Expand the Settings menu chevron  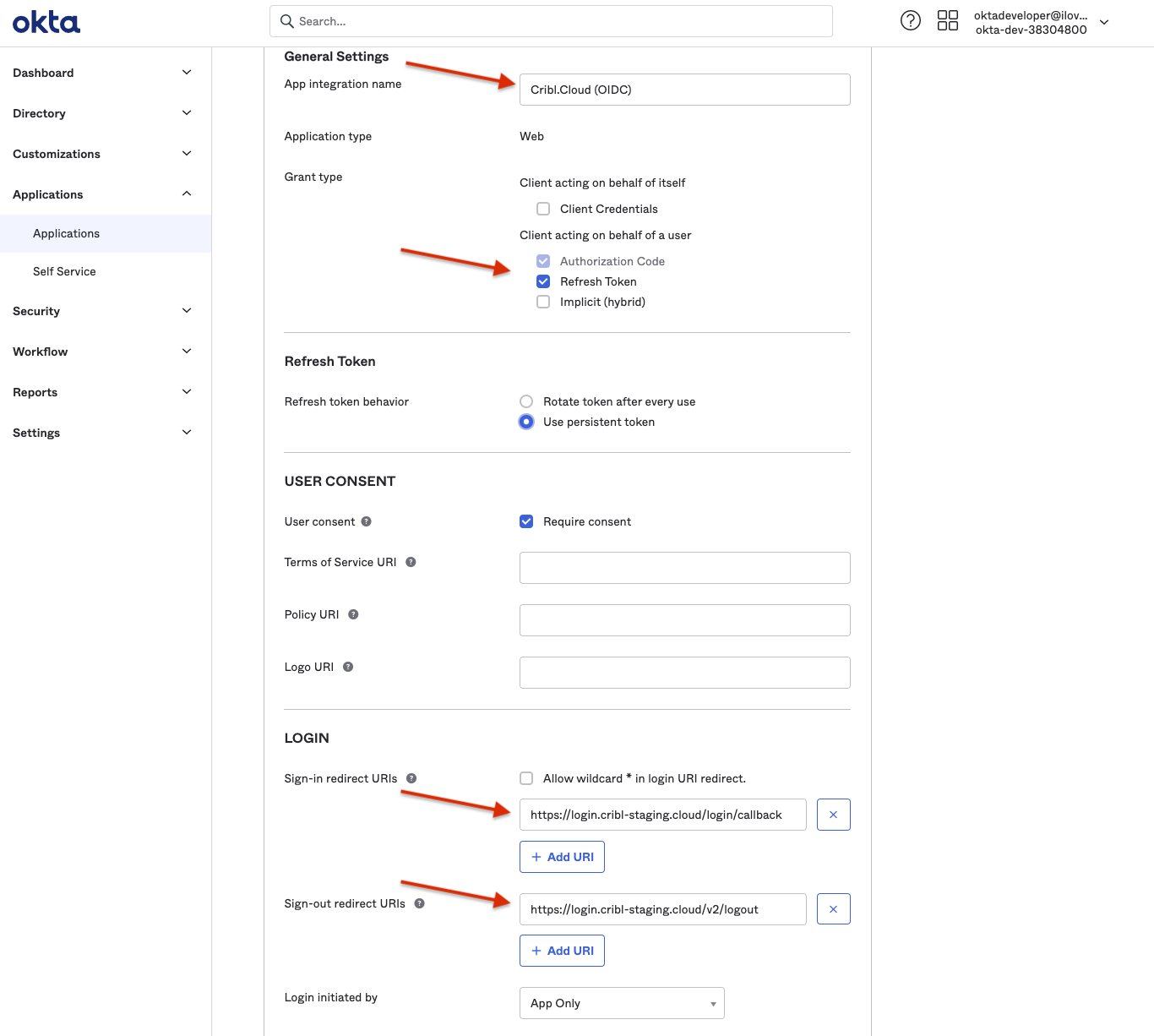187,433
